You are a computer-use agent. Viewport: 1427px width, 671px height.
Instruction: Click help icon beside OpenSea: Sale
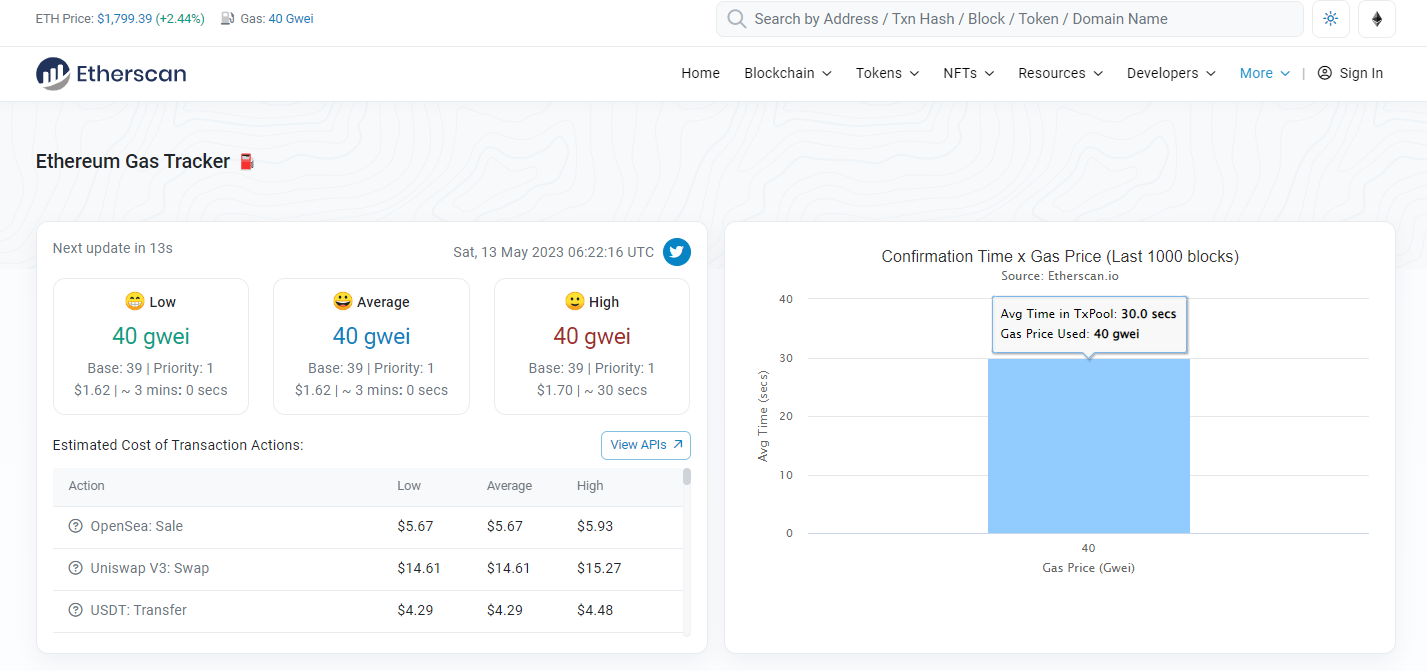[76, 526]
